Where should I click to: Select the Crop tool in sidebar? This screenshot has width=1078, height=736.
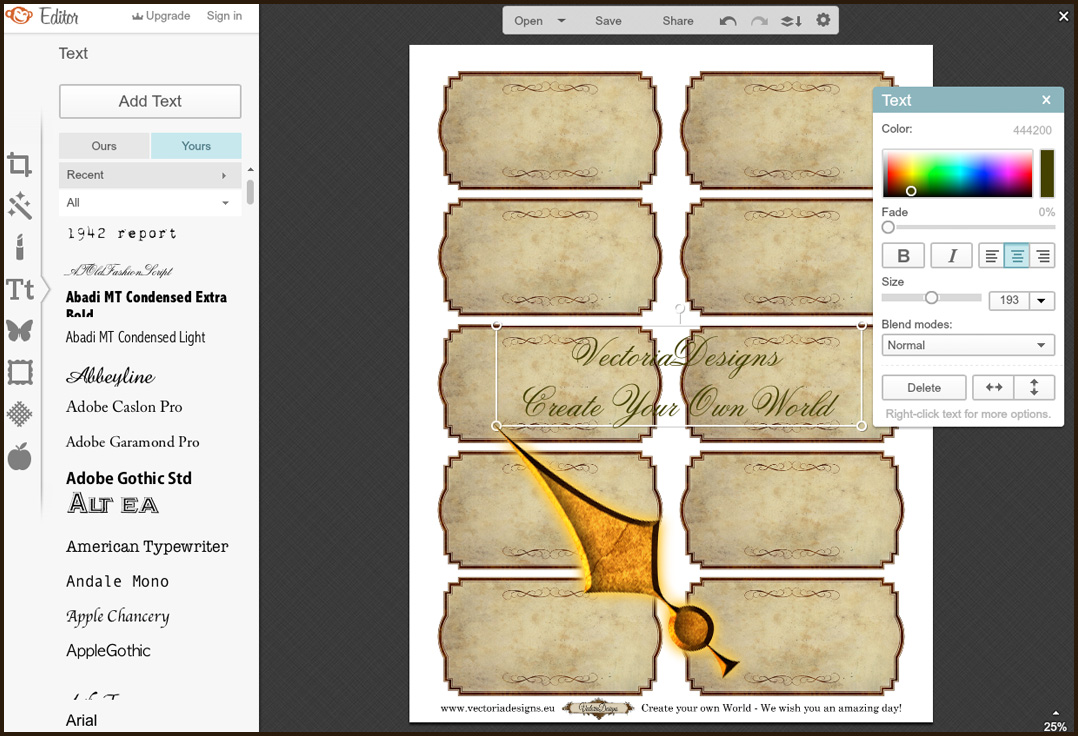(x=19, y=165)
